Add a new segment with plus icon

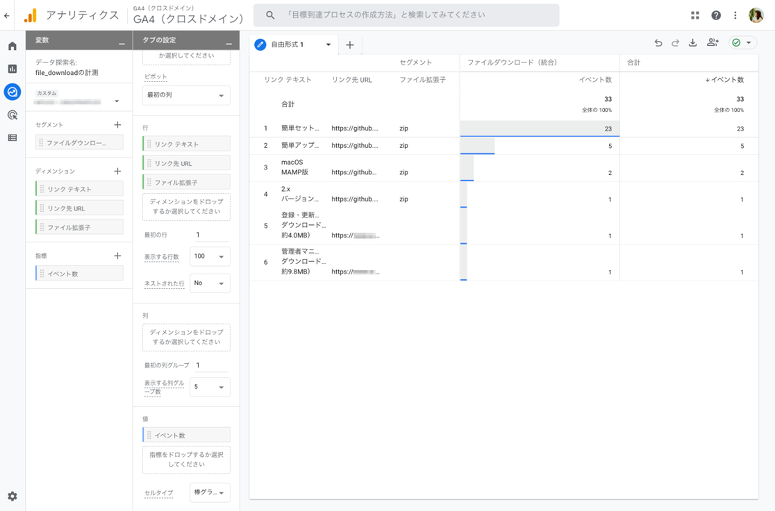[117, 125]
